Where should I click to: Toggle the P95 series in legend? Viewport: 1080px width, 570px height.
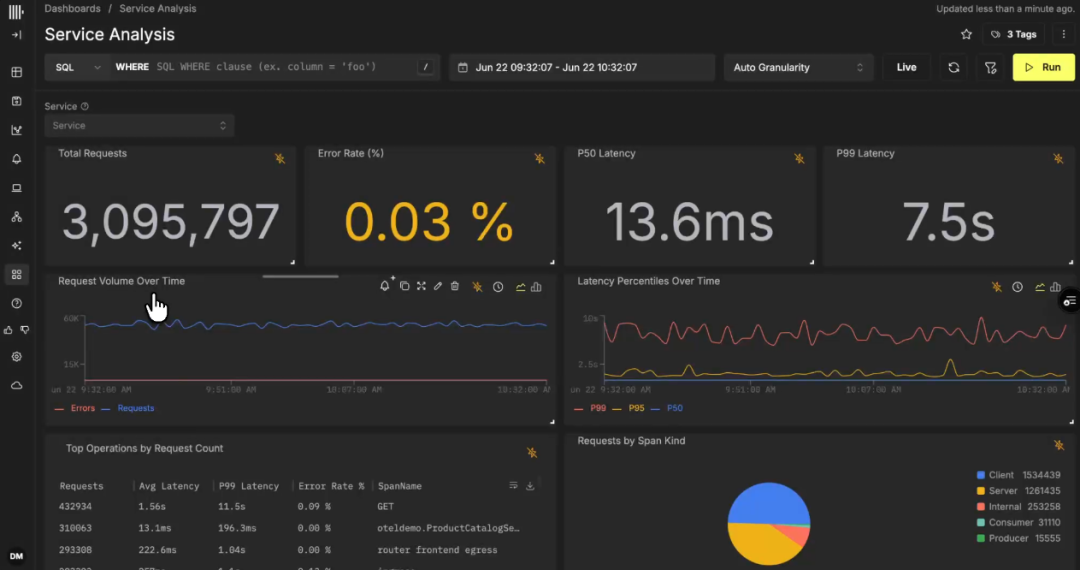(x=628, y=408)
